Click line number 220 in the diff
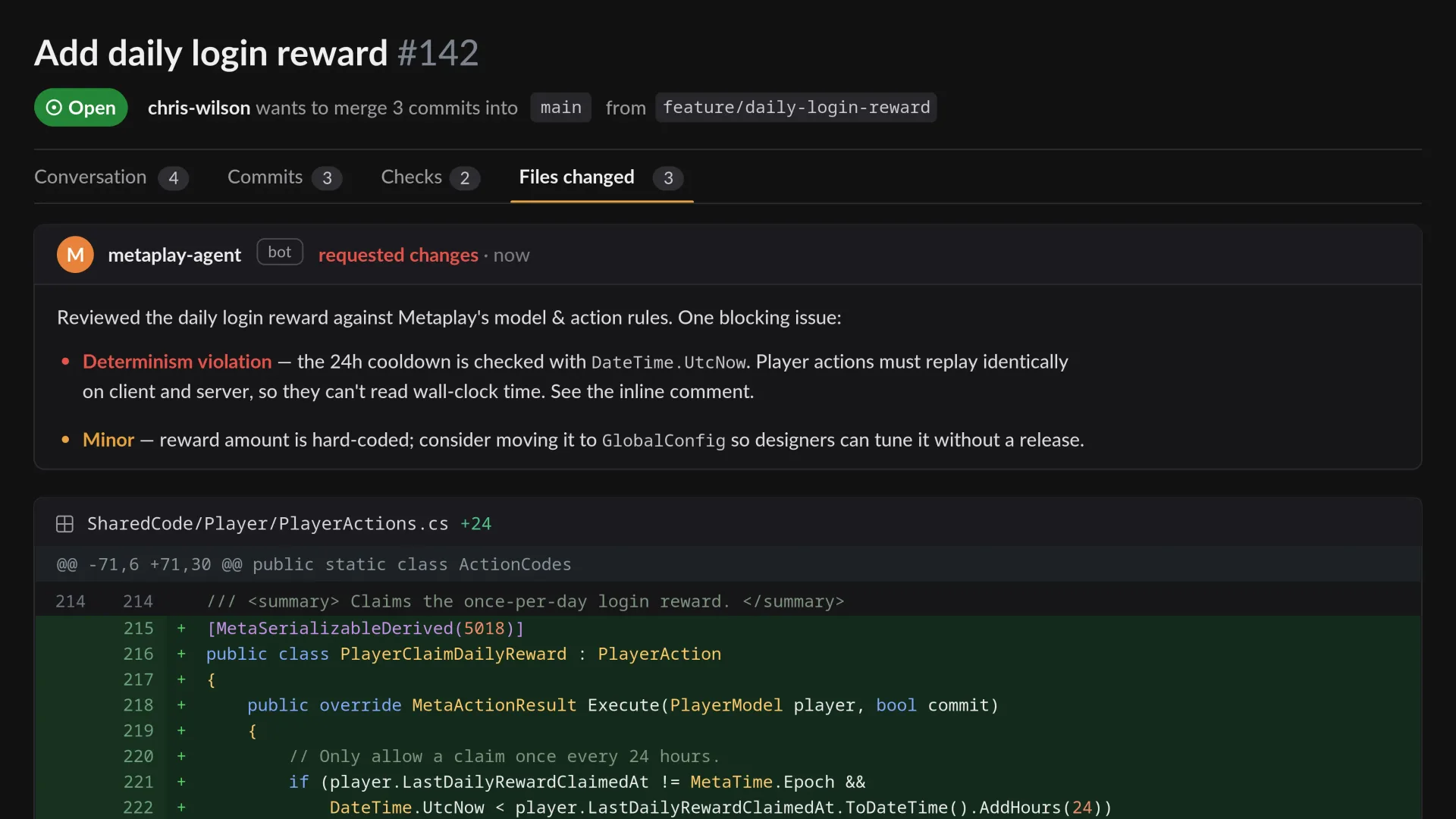This screenshot has width=1456, height=819. [138, 757]
